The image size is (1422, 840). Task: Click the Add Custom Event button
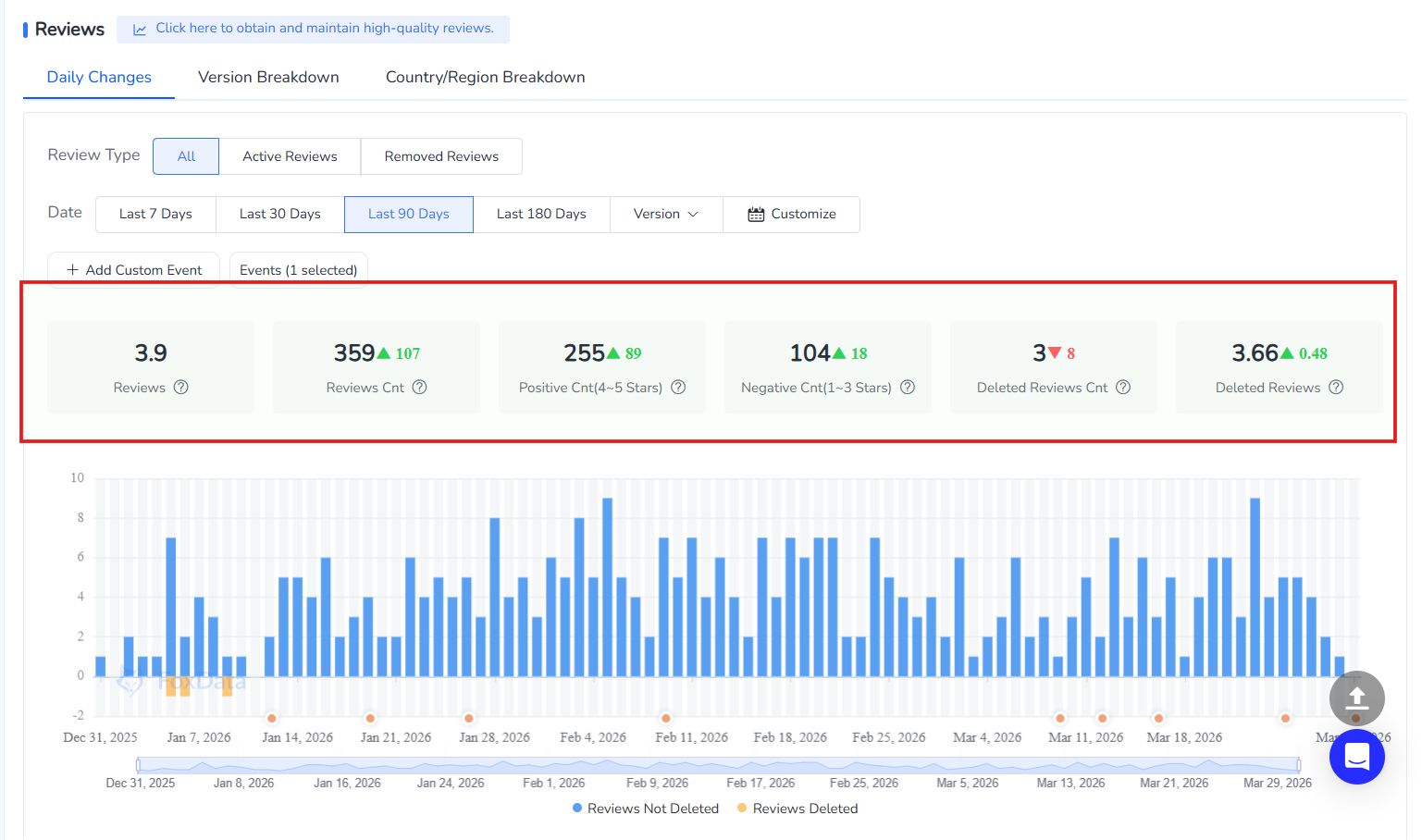pyautogui.click(x=134, y=270)
